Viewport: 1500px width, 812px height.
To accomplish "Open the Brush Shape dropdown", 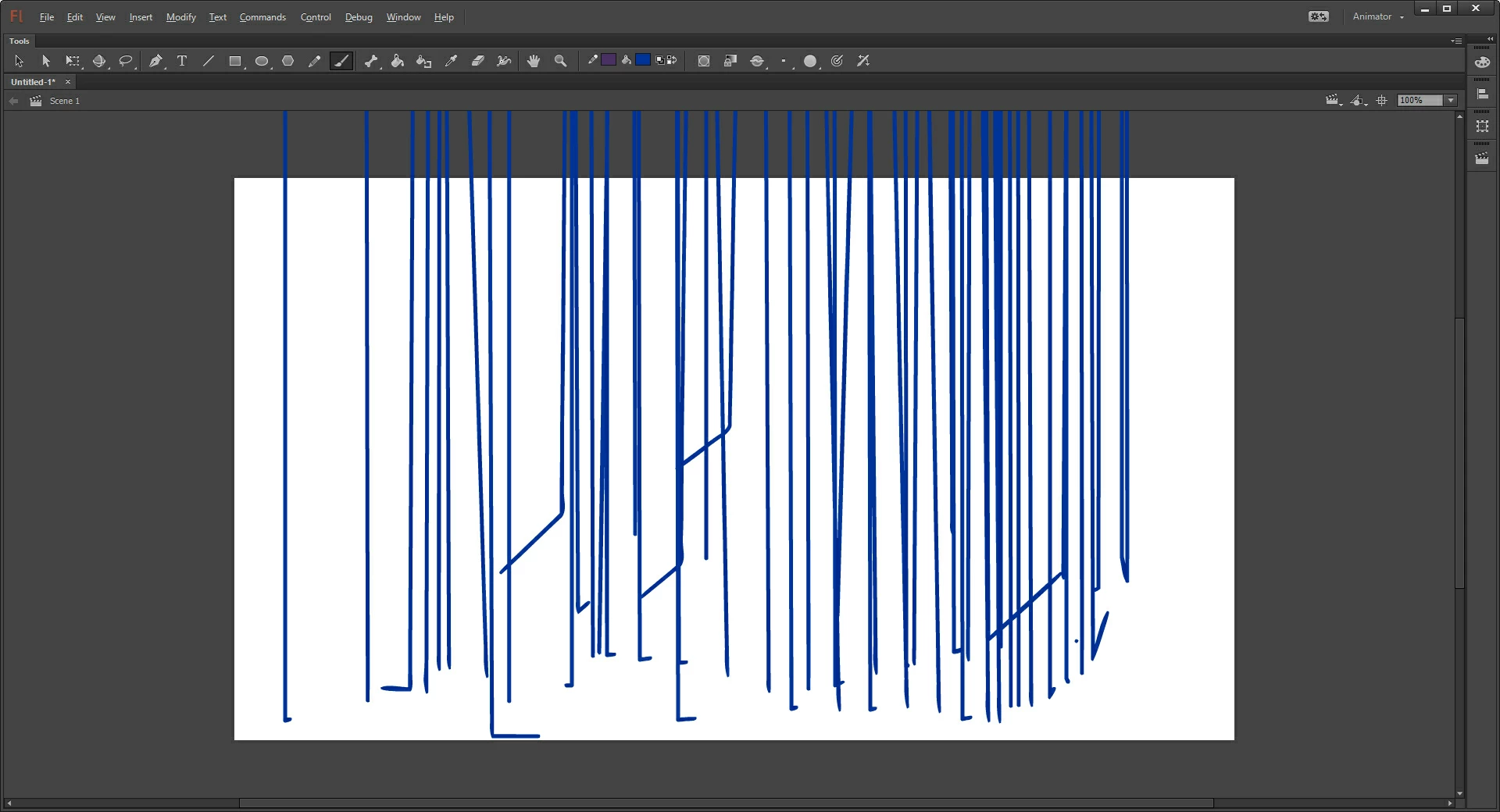I will pos(810,61).
